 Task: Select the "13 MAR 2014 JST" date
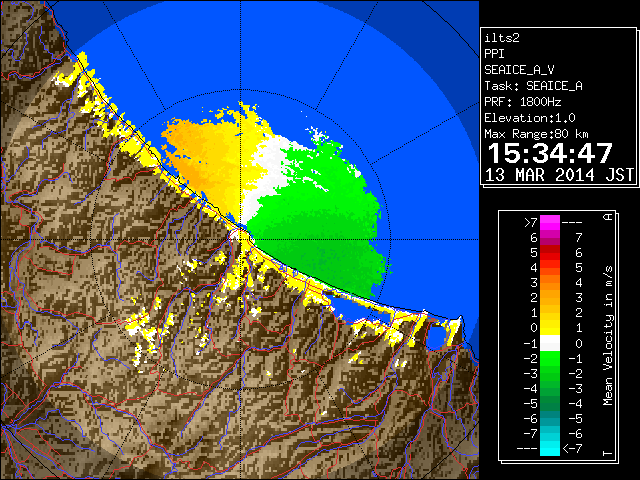559,175
